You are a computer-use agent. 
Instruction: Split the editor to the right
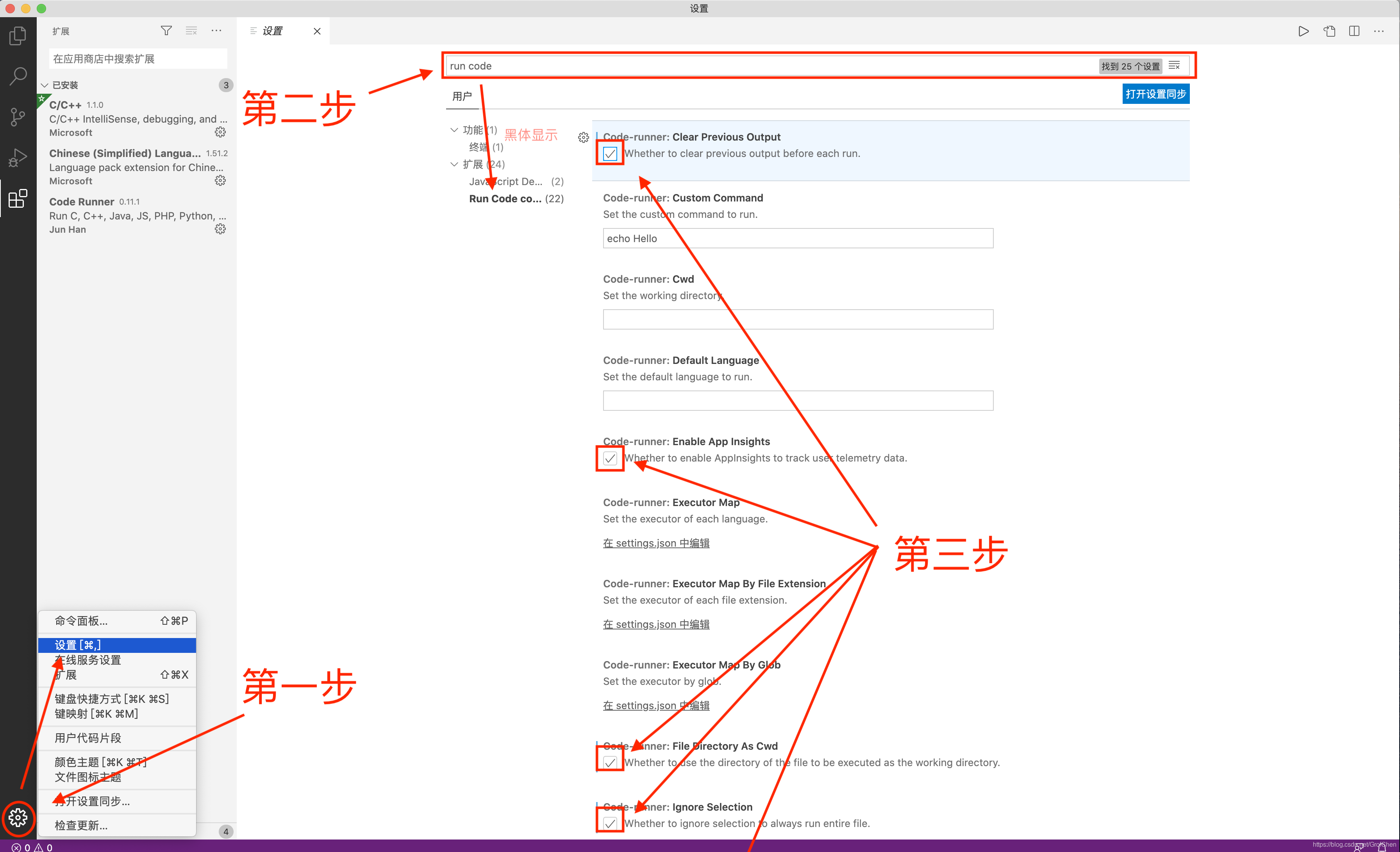(1355, 31)
